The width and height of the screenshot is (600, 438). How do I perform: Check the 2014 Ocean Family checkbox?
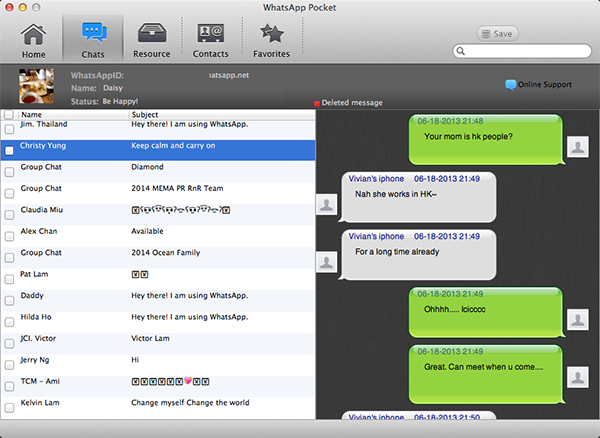(x=9, y=258)
